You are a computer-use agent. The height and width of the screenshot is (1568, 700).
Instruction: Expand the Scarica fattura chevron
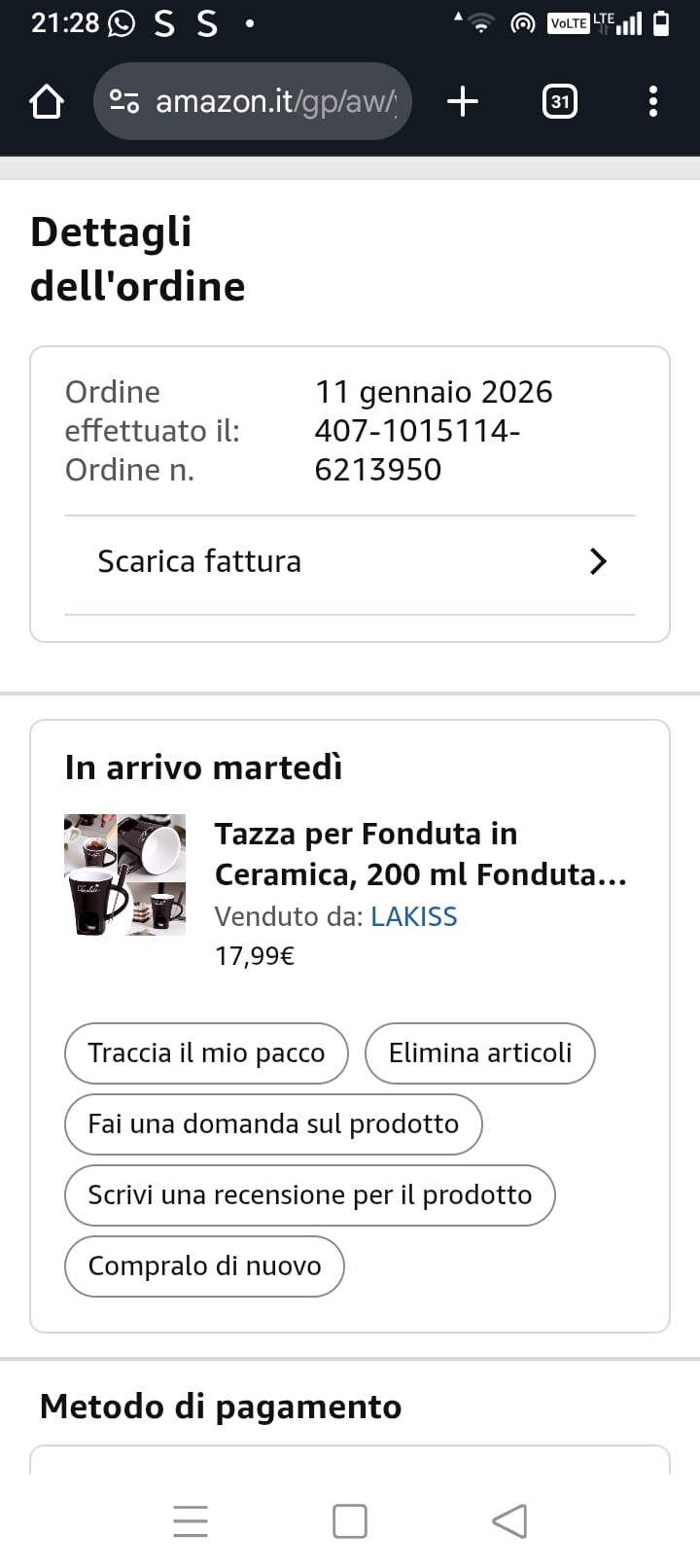598,561
